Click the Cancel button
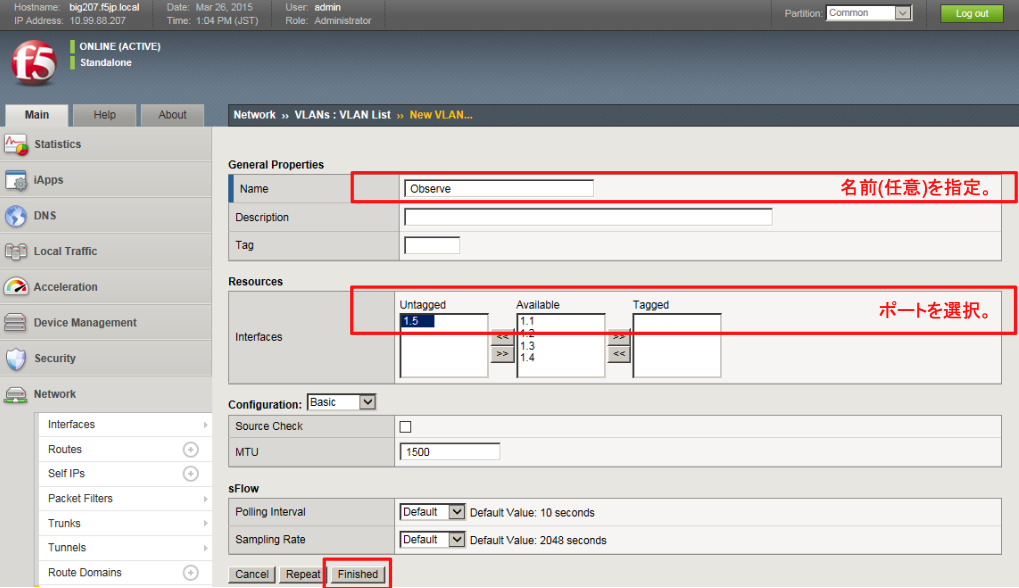This screenshot has width=1019, height=588. [x=252, y=574]
